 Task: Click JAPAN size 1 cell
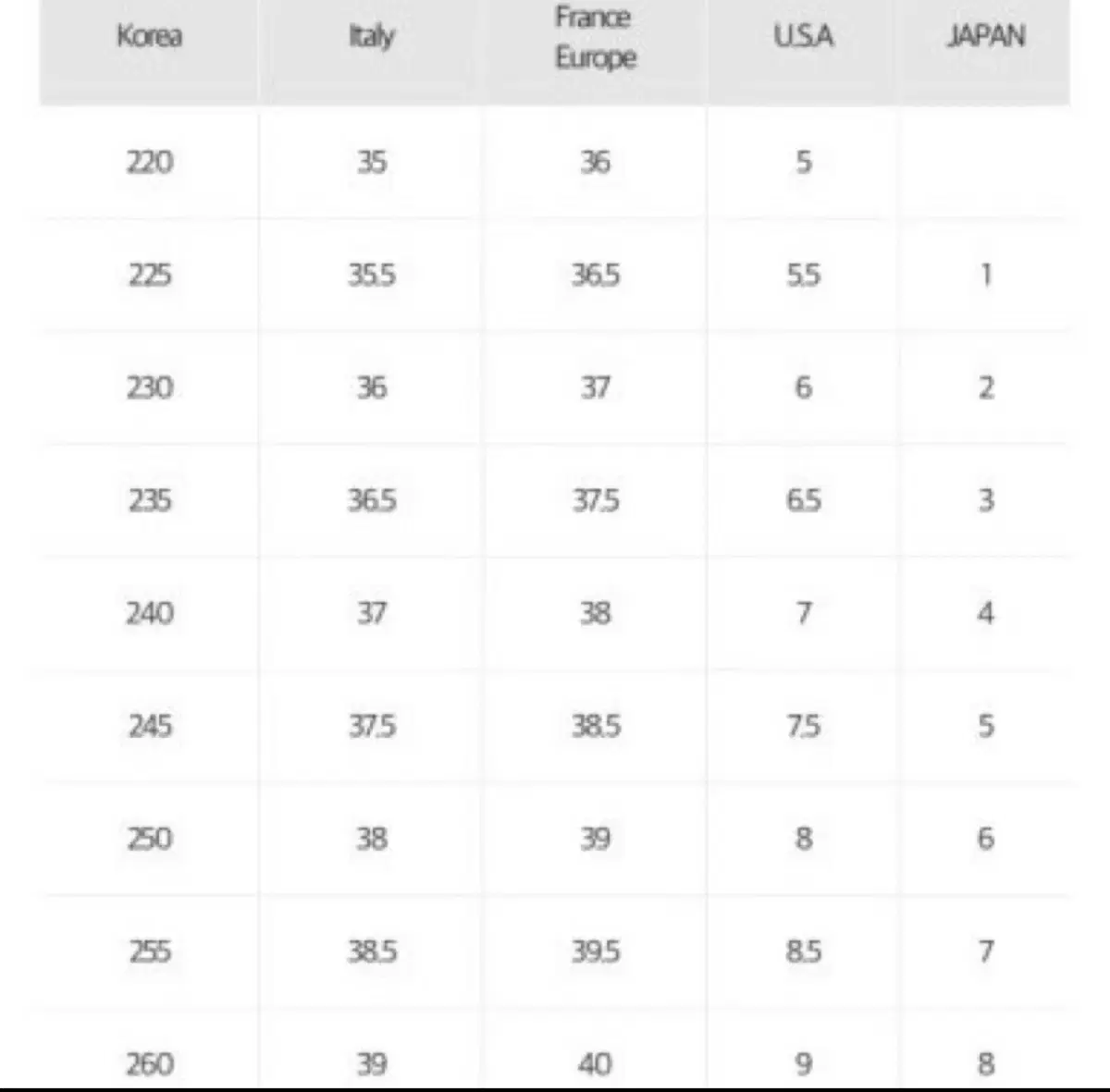pos(986,276)
